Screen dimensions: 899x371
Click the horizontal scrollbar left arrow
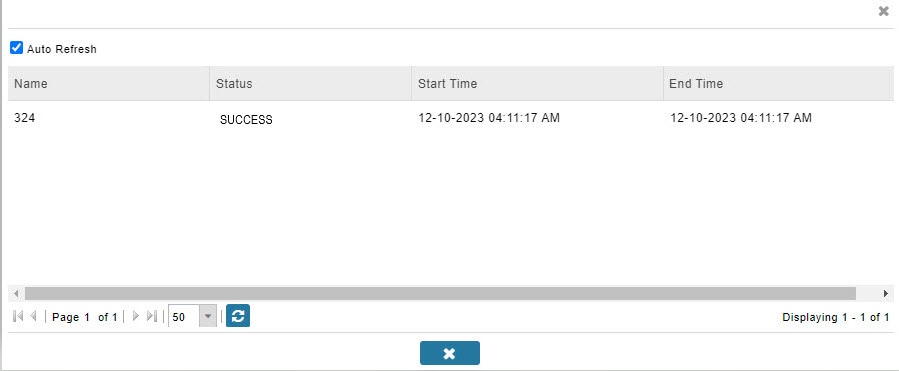pyautogui.click(x=16, y=293)
